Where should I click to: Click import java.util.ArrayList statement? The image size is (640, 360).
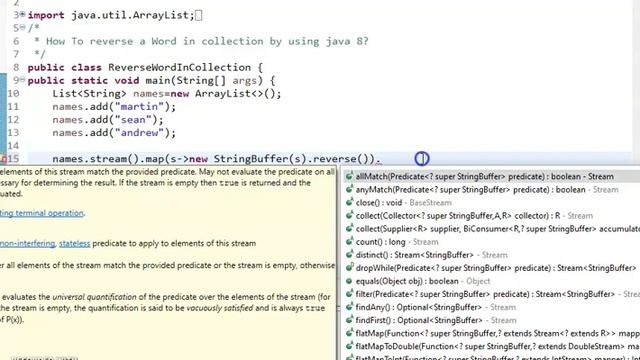111,15
